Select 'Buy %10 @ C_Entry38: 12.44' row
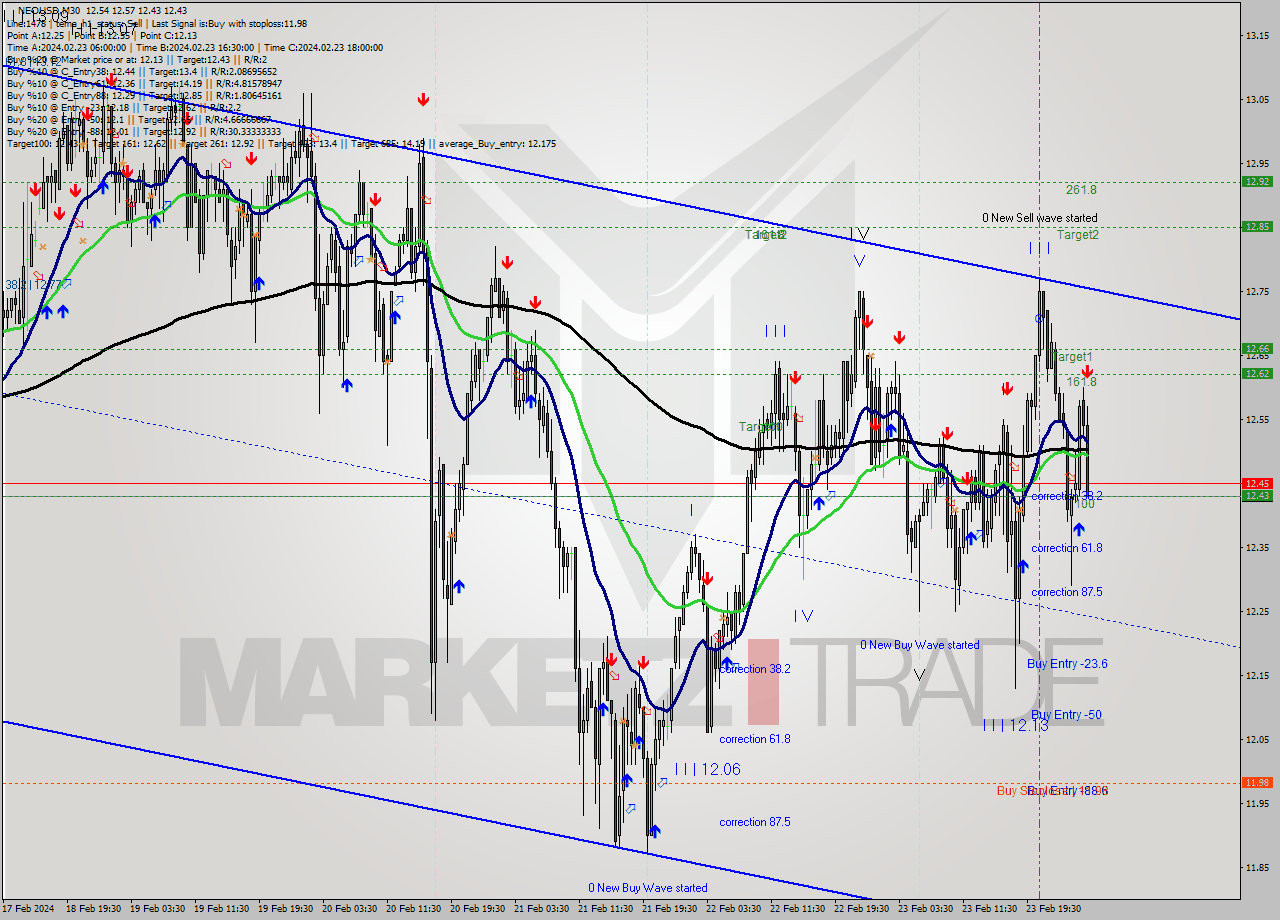 [71, 72]
